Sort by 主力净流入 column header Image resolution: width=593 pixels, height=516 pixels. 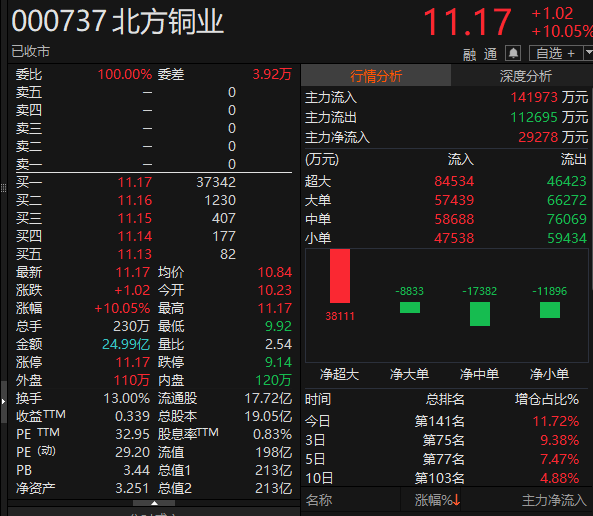click(x=554, y=500)
